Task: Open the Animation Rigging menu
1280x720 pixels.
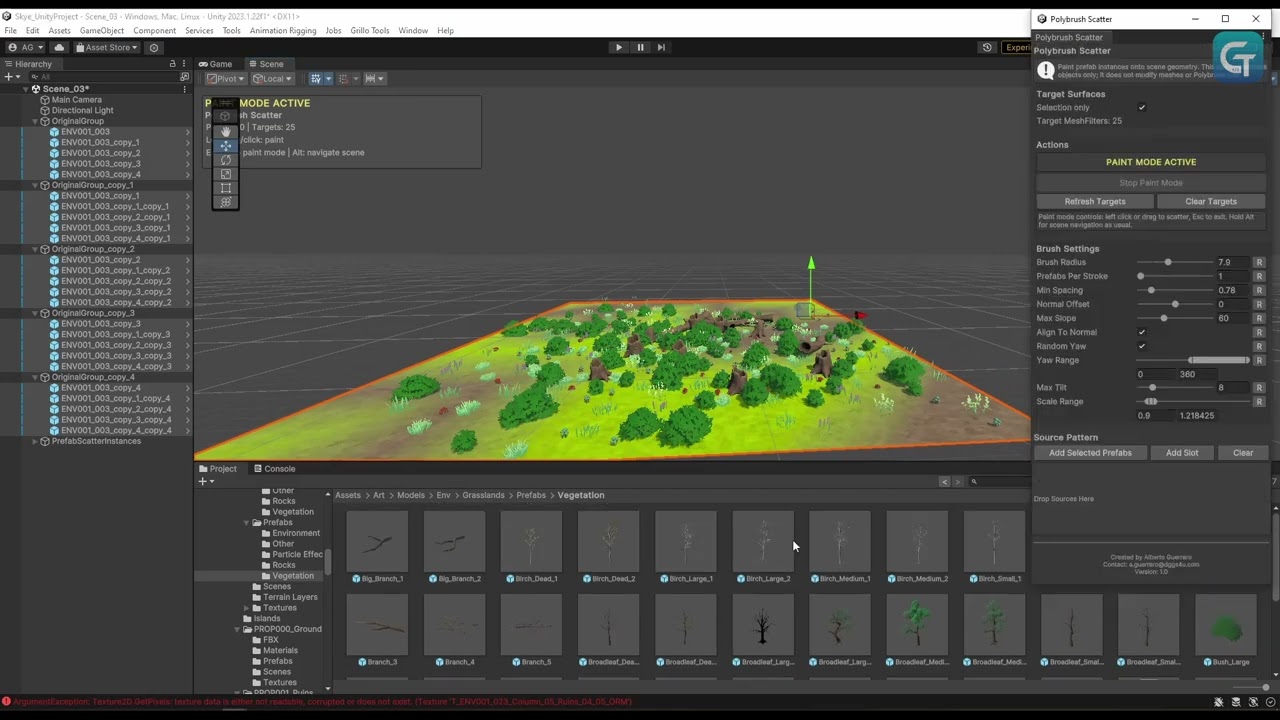Action: tap(283, 31)
